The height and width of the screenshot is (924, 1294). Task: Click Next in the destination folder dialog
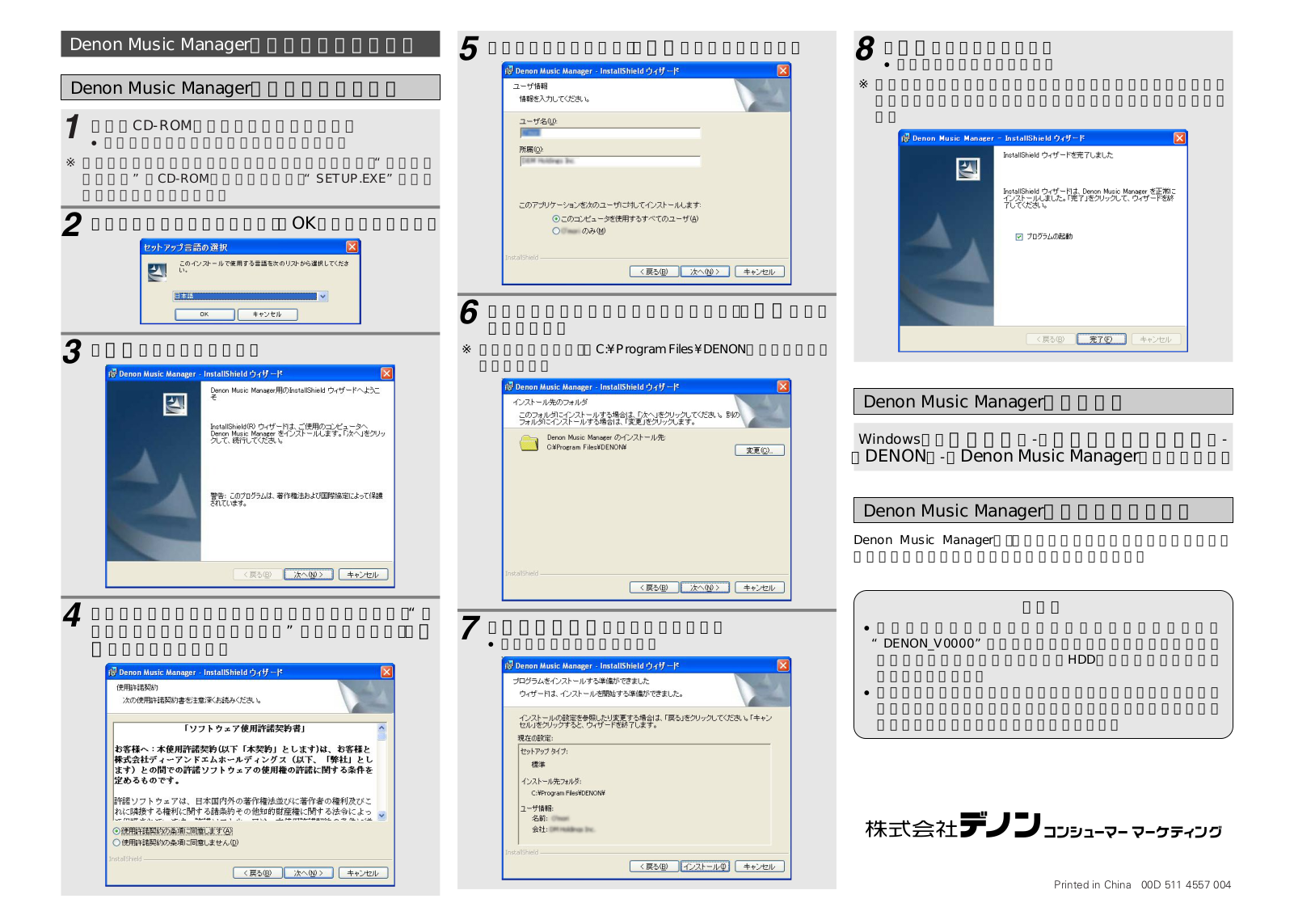tap(705, 588)
